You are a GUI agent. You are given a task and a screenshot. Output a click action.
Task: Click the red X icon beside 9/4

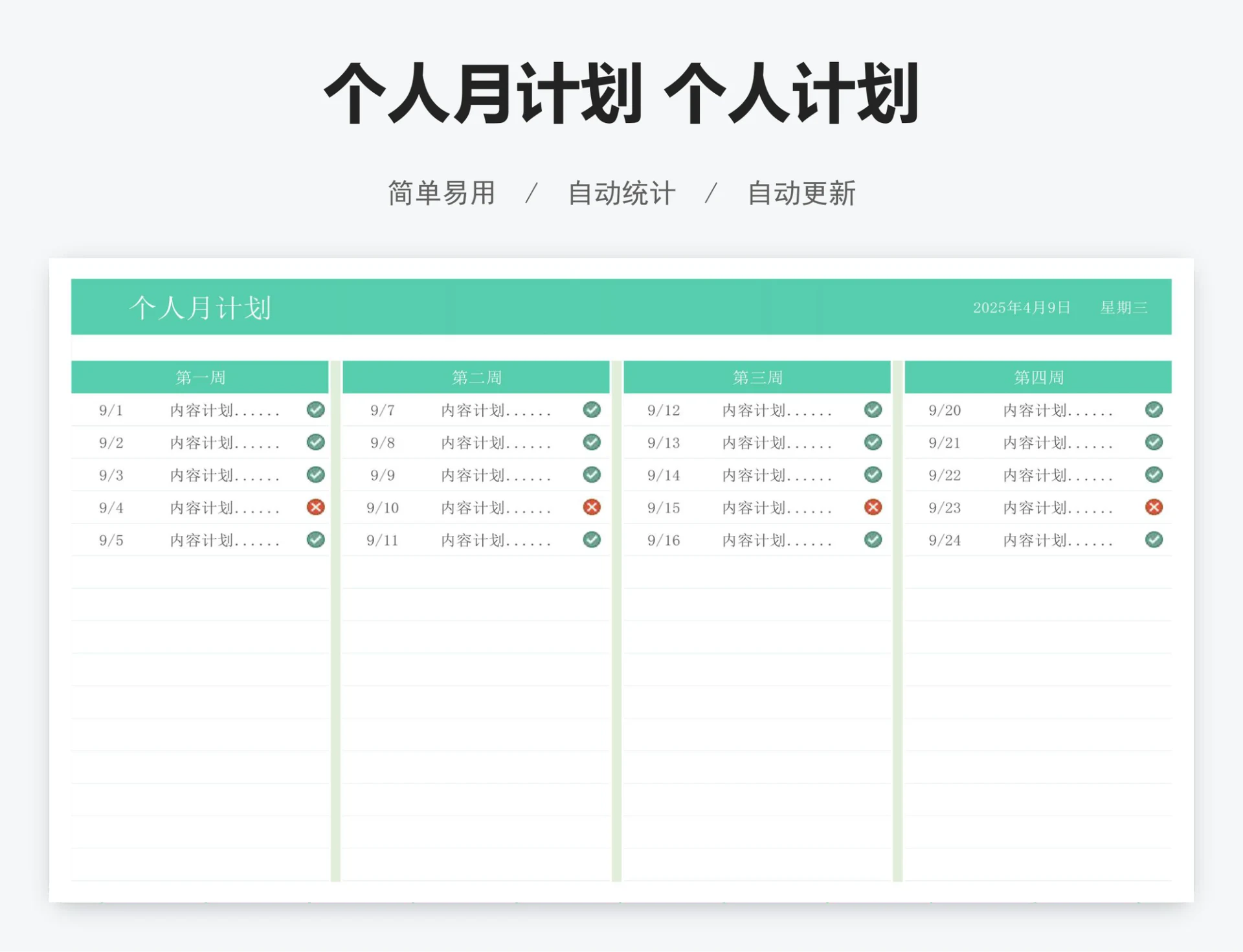click(x=315, y=508)
